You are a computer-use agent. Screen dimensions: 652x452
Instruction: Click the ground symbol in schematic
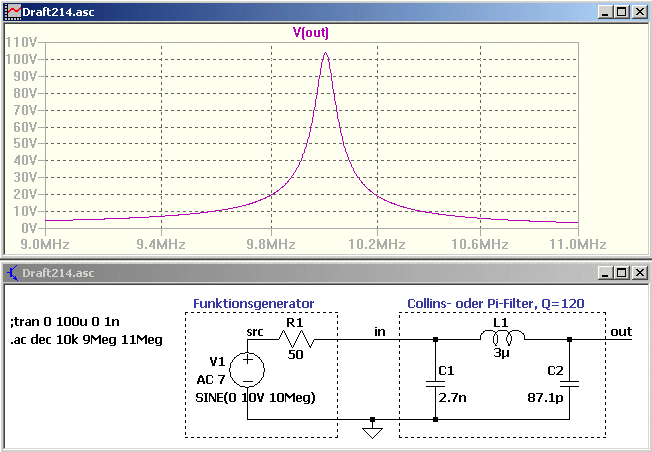(372, 430)
